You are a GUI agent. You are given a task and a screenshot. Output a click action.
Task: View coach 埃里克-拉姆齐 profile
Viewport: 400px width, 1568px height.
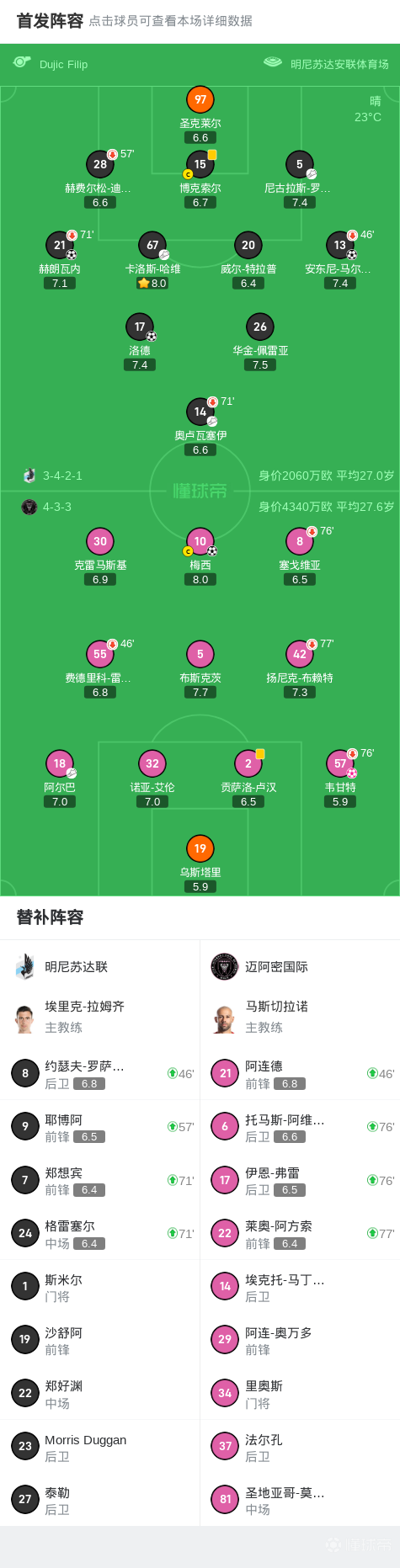(x=100, y=1017)
